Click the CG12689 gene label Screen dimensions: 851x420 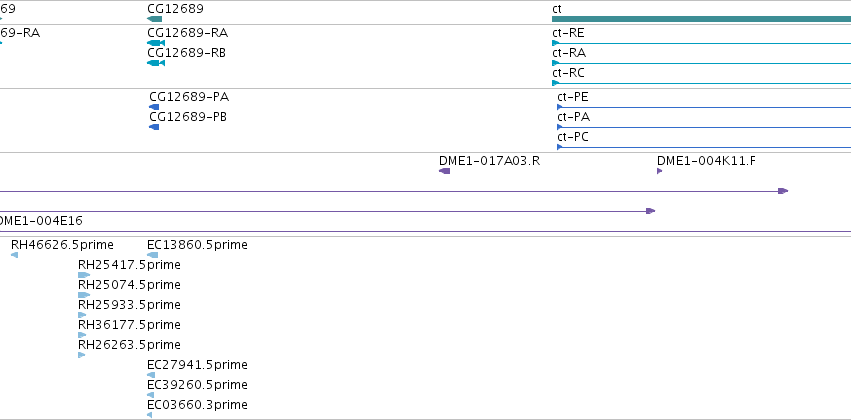[175, 9]
